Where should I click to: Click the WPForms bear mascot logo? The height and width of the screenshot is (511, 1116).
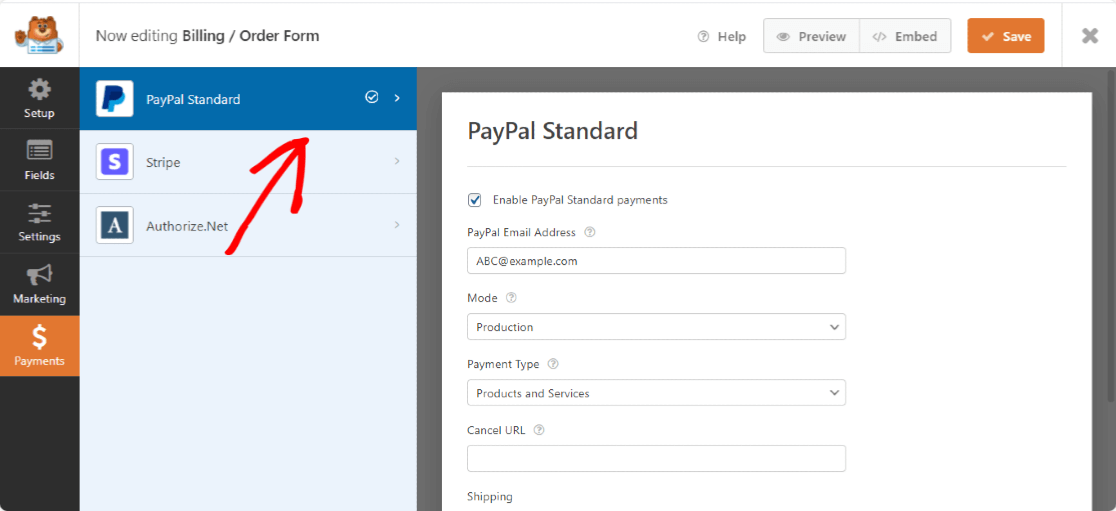(39, 35)
